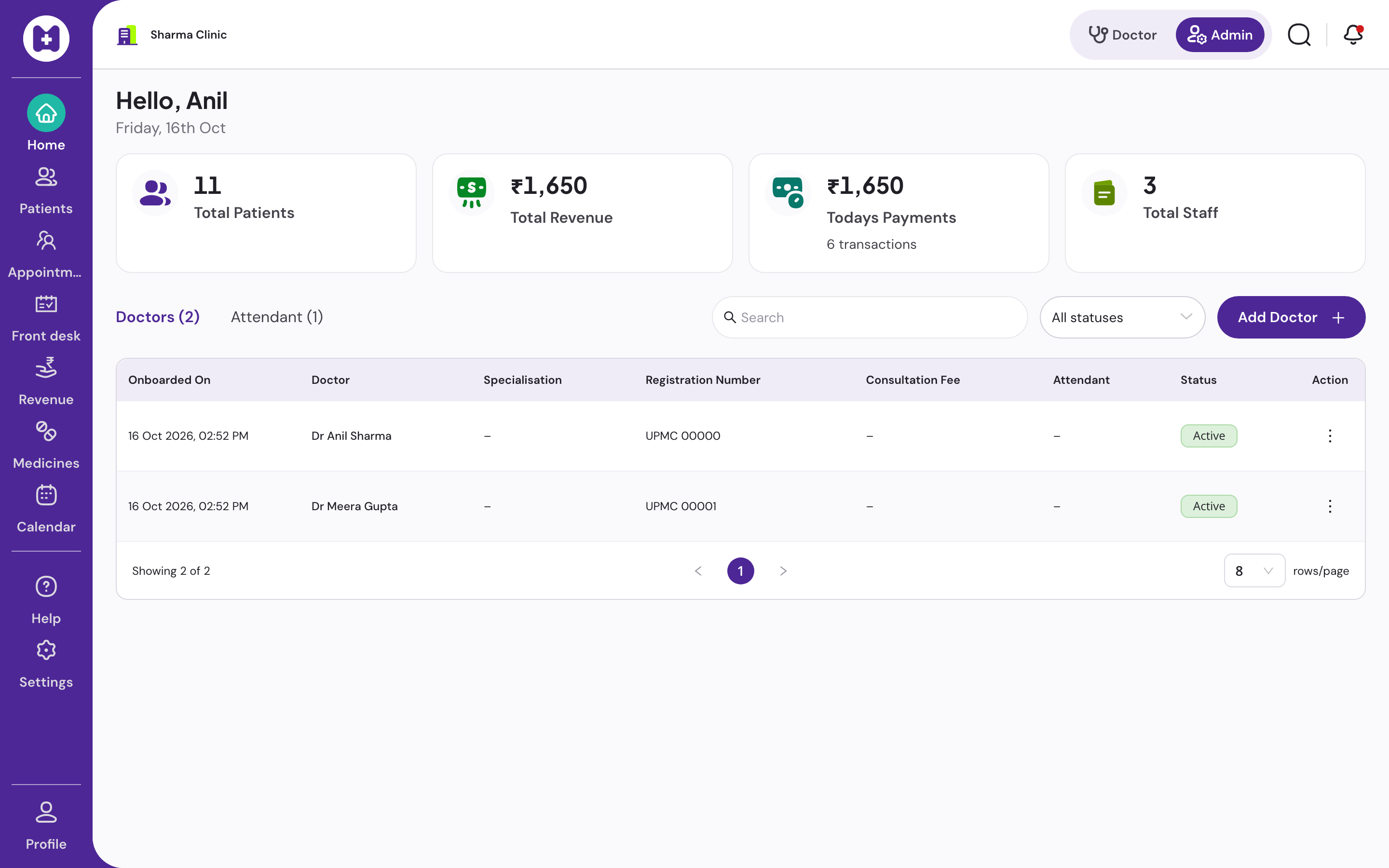Image resolution: width=1389 pixels, height=868 pixels.
Task: Open the Total Revenue card
Action: pos(582,213)
